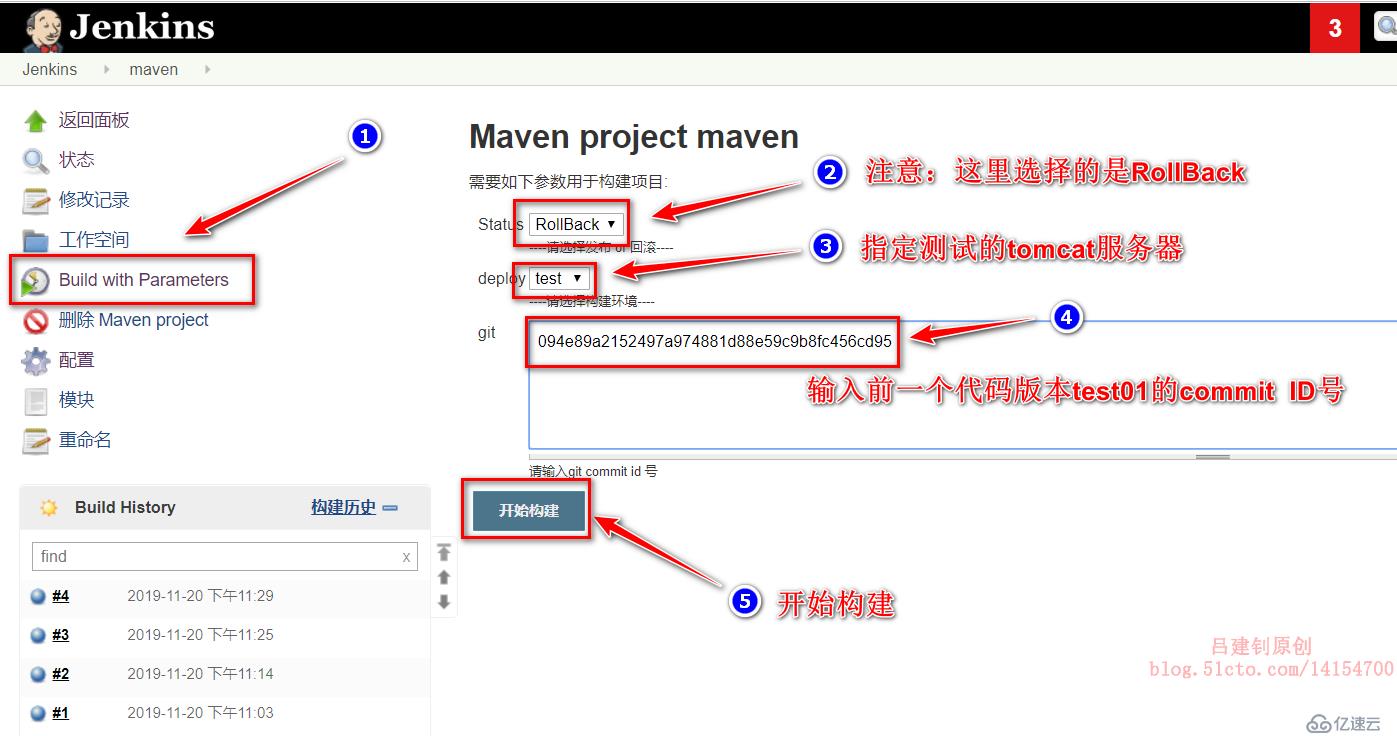Click the 重命名 notepad icon
This screenshot has height=736, width=1397.
[36, 440]
